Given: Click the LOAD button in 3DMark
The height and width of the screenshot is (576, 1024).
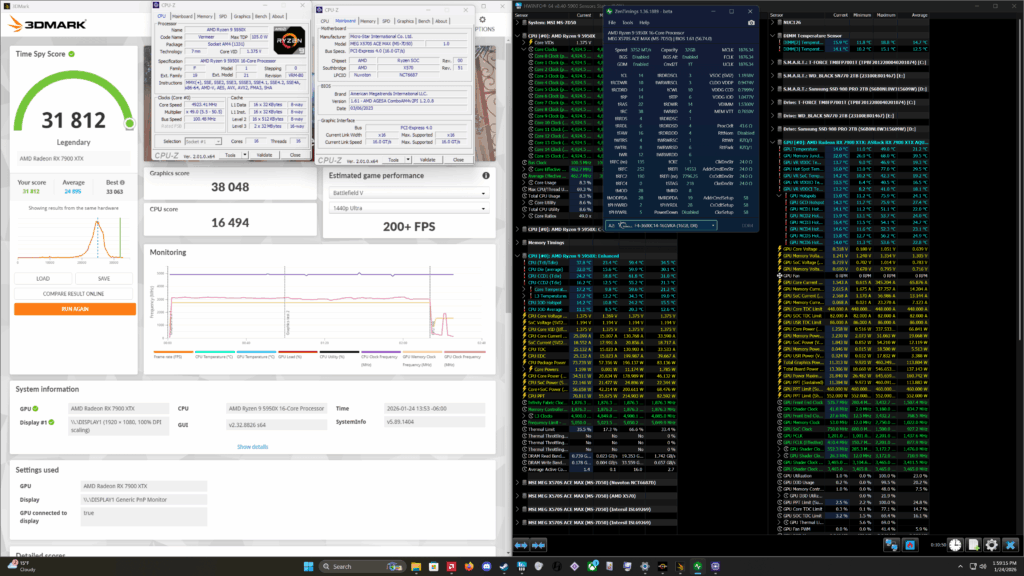Looking at the screenshot, I should pyautogui.click(x=43, y=279).
